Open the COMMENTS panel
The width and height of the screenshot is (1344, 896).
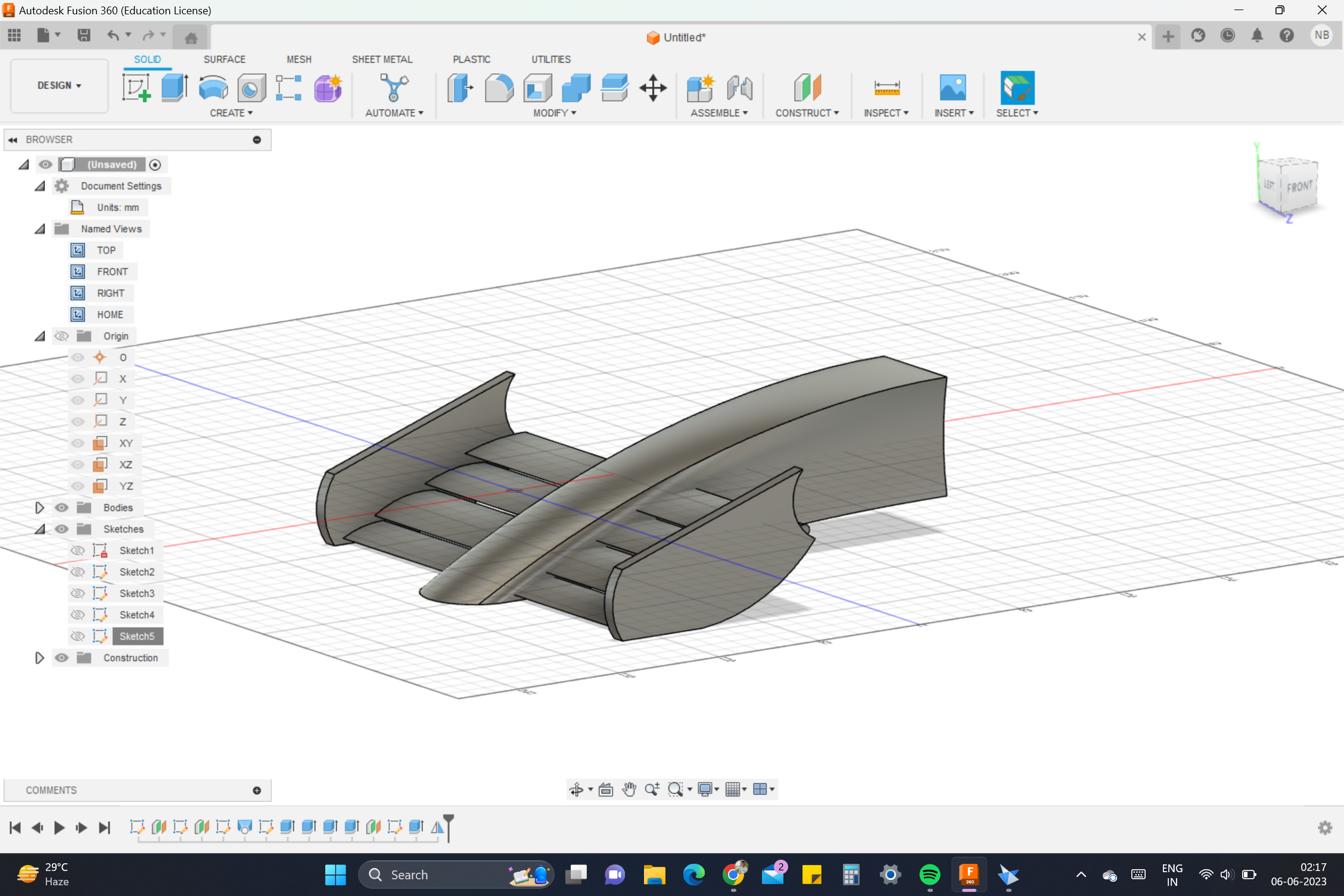[51, 790]
